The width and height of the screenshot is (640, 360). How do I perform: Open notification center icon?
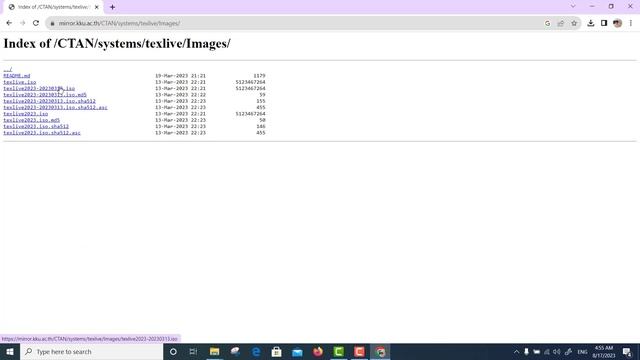coord(627,352)
